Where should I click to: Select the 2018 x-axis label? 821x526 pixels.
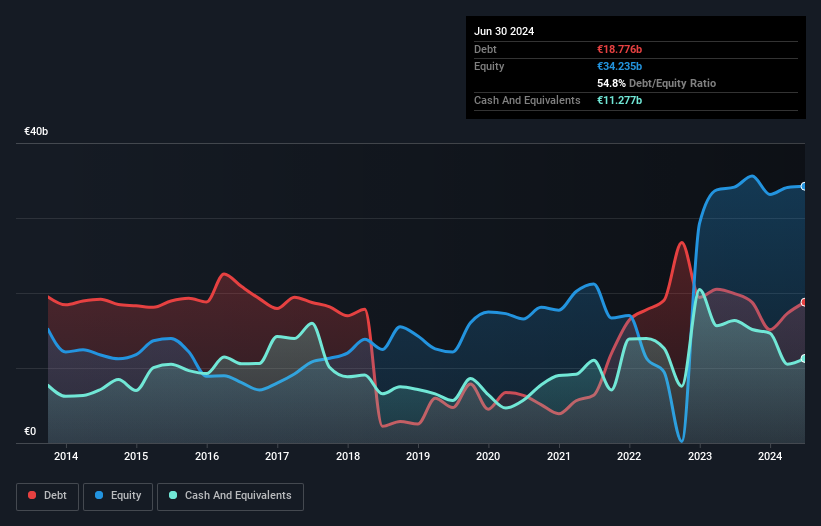pos(348,456)
